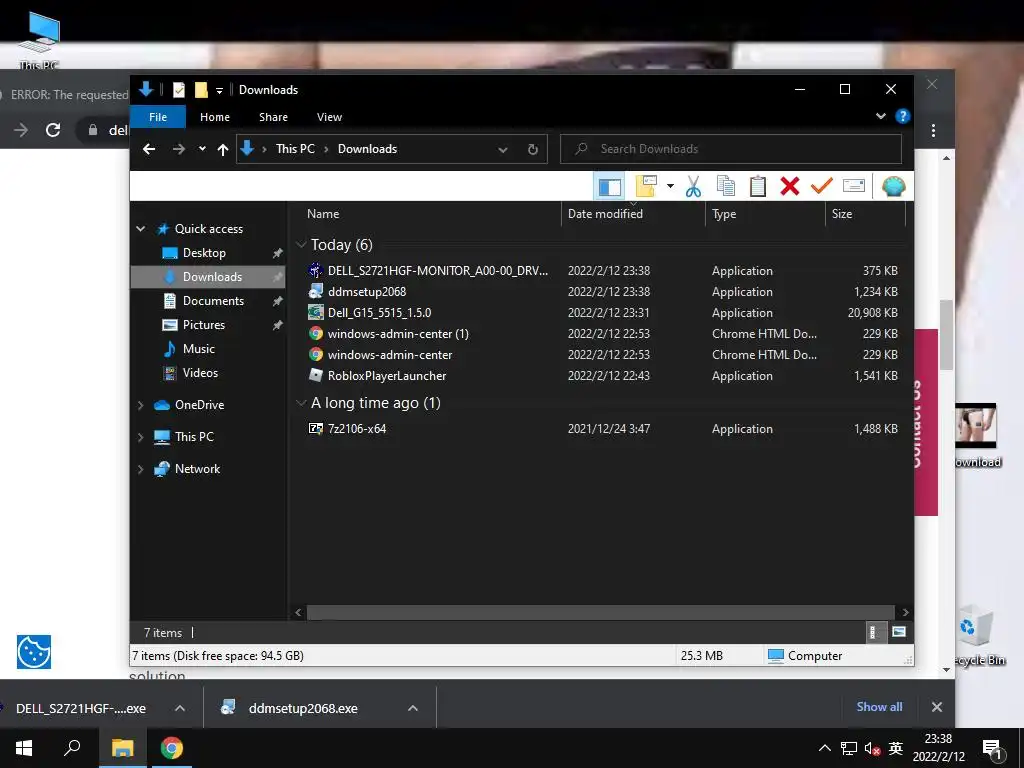This screenshot has height=768, width=1024.
Task: Open the Home ribbon tab
Action: point(215,117)
